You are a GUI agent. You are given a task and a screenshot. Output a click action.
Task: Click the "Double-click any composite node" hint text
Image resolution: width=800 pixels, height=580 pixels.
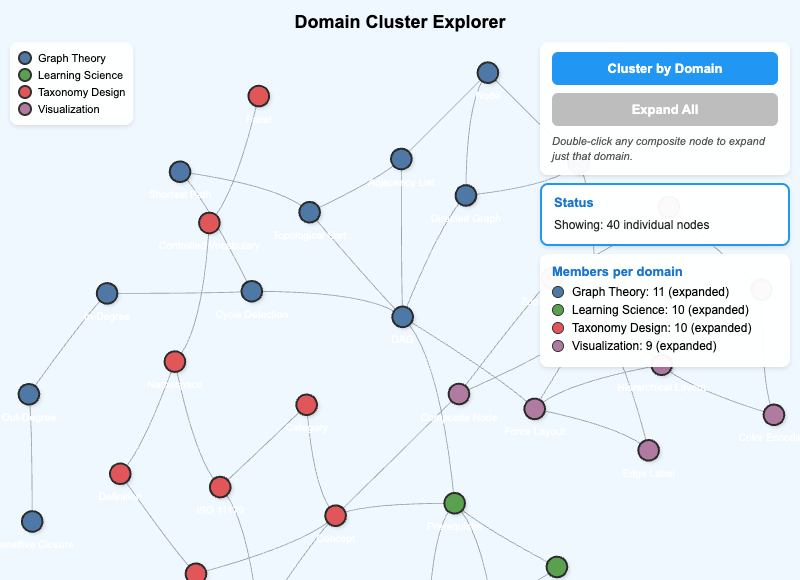coord(659,148)
